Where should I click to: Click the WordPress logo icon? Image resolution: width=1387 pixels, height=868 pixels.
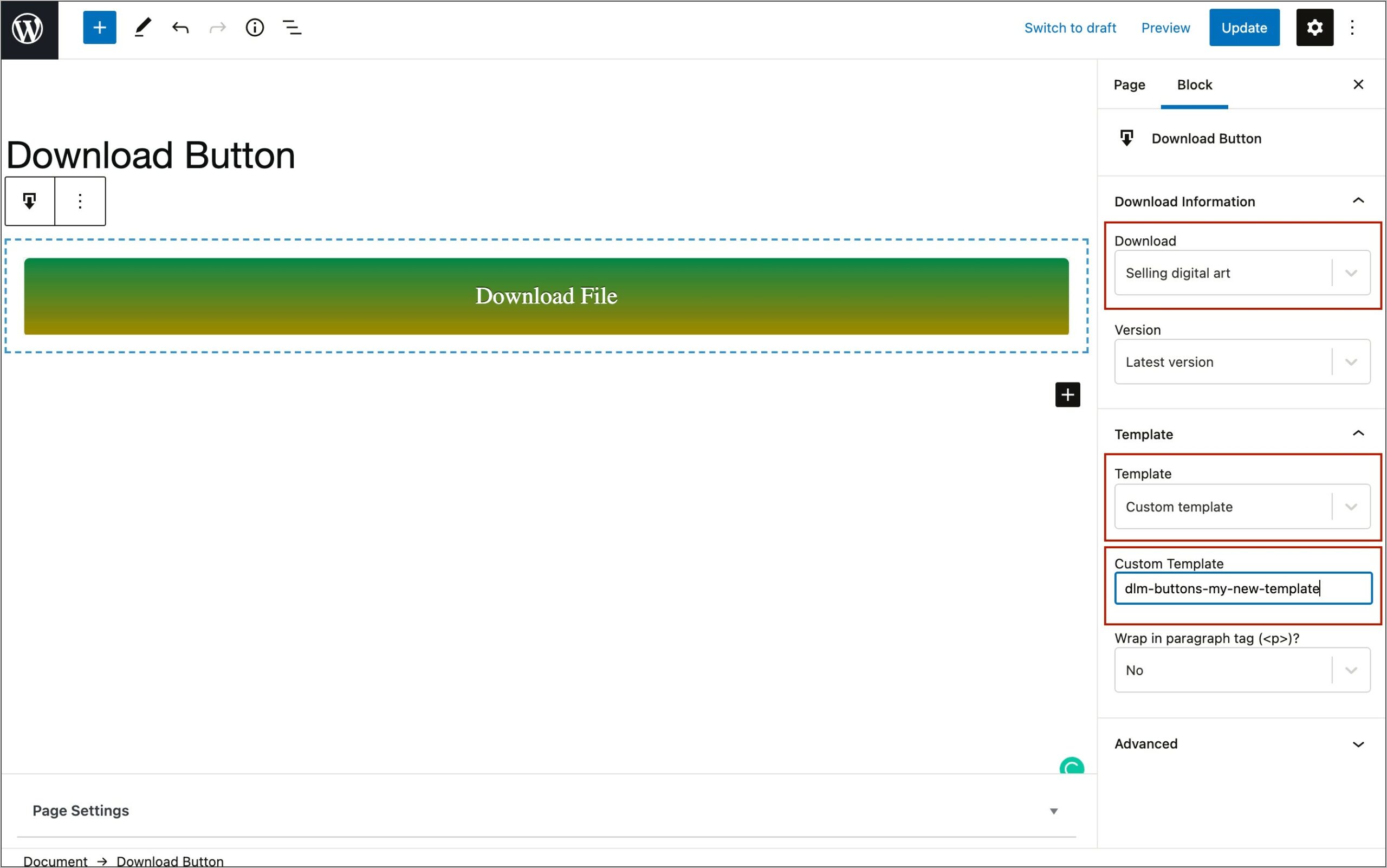pyautogui.click(x=27, y=27)
